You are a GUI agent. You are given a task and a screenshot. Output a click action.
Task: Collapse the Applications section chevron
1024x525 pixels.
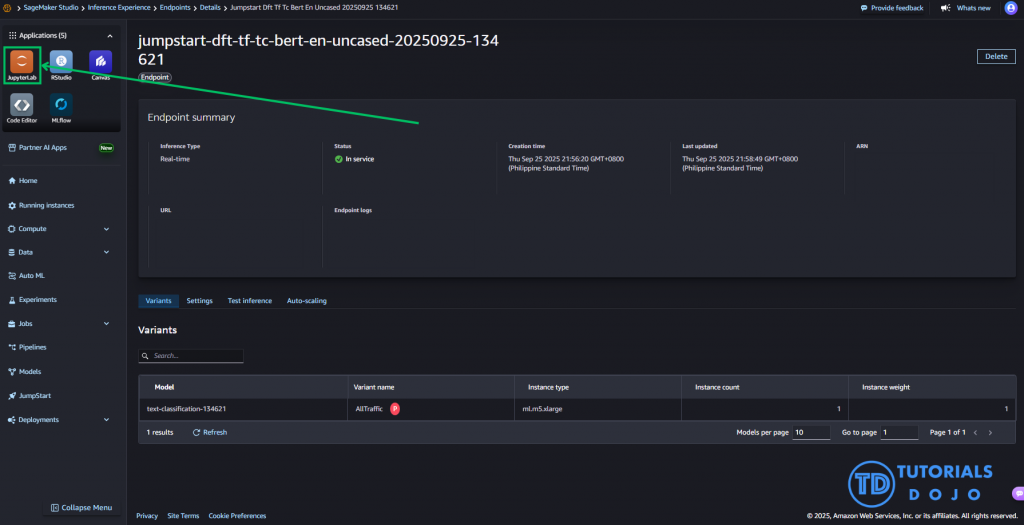coord(110,35)
